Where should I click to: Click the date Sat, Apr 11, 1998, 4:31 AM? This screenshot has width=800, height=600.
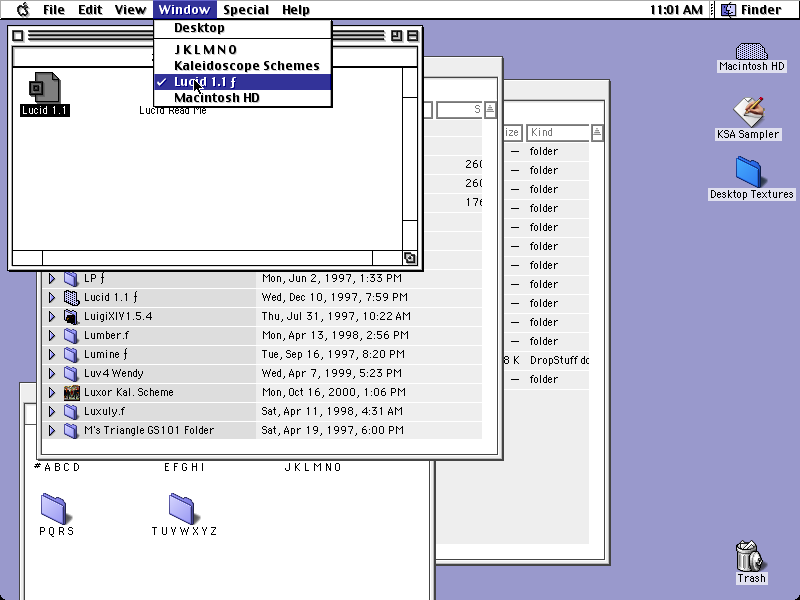click(x=332, y=411)
